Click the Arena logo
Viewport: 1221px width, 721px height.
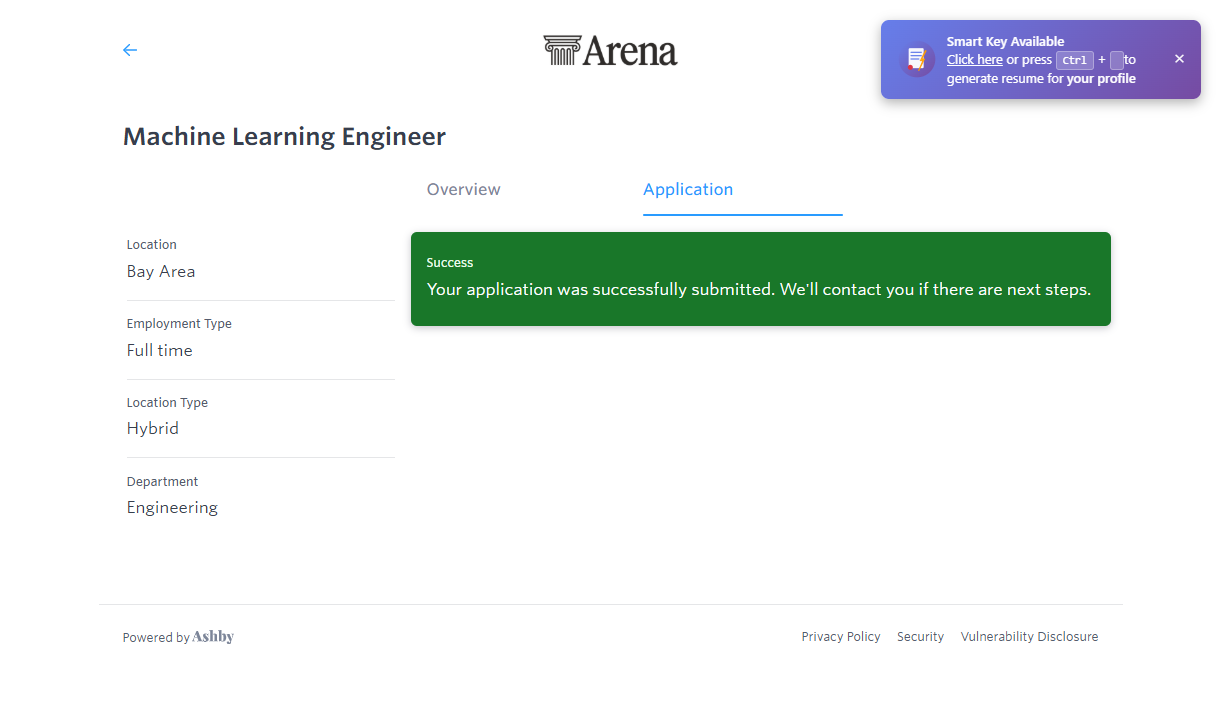coord(610,51)
